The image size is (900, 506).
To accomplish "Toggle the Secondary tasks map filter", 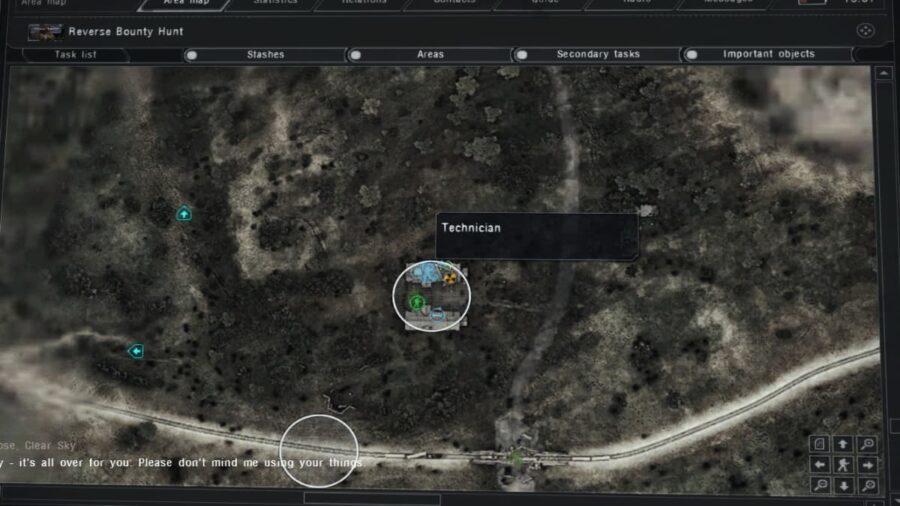I will coord(597,54).
